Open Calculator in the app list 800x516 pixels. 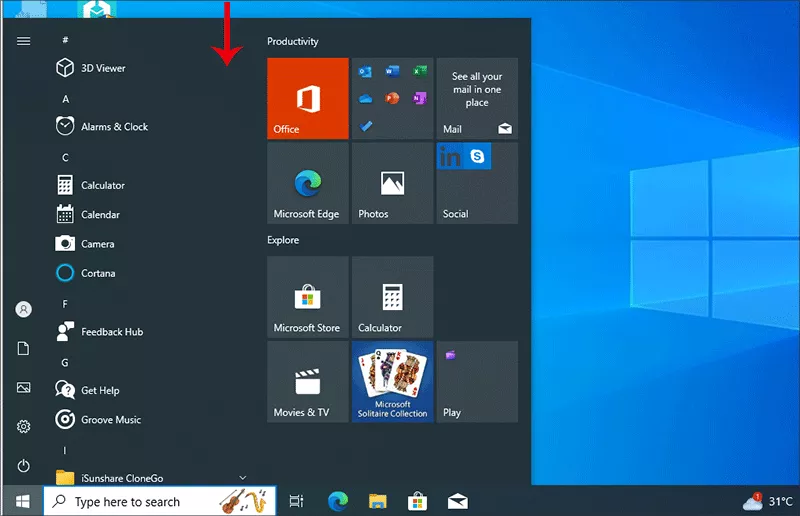pos(90,185)
